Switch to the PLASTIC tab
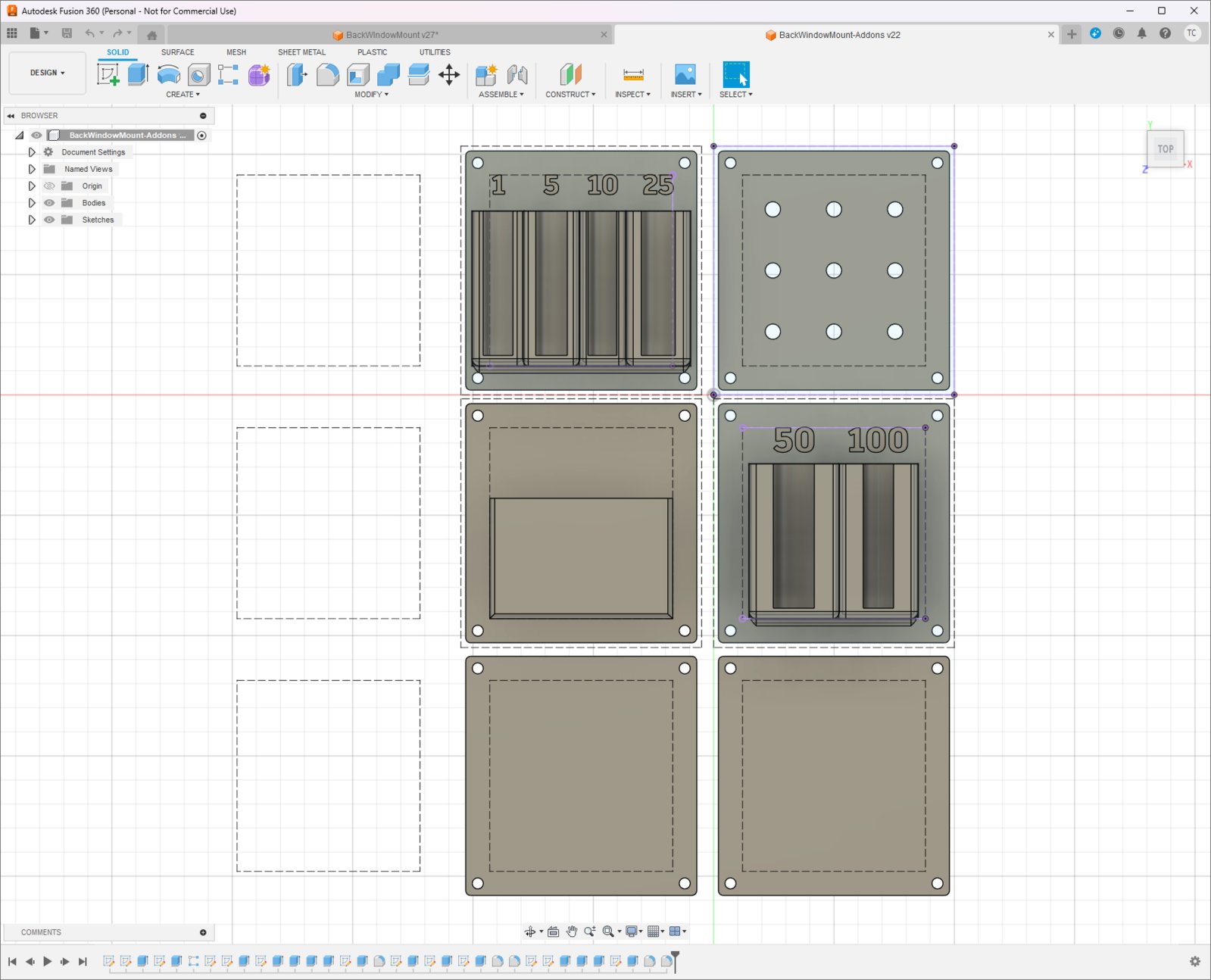1211x980 pixels. tap(372, 52)
